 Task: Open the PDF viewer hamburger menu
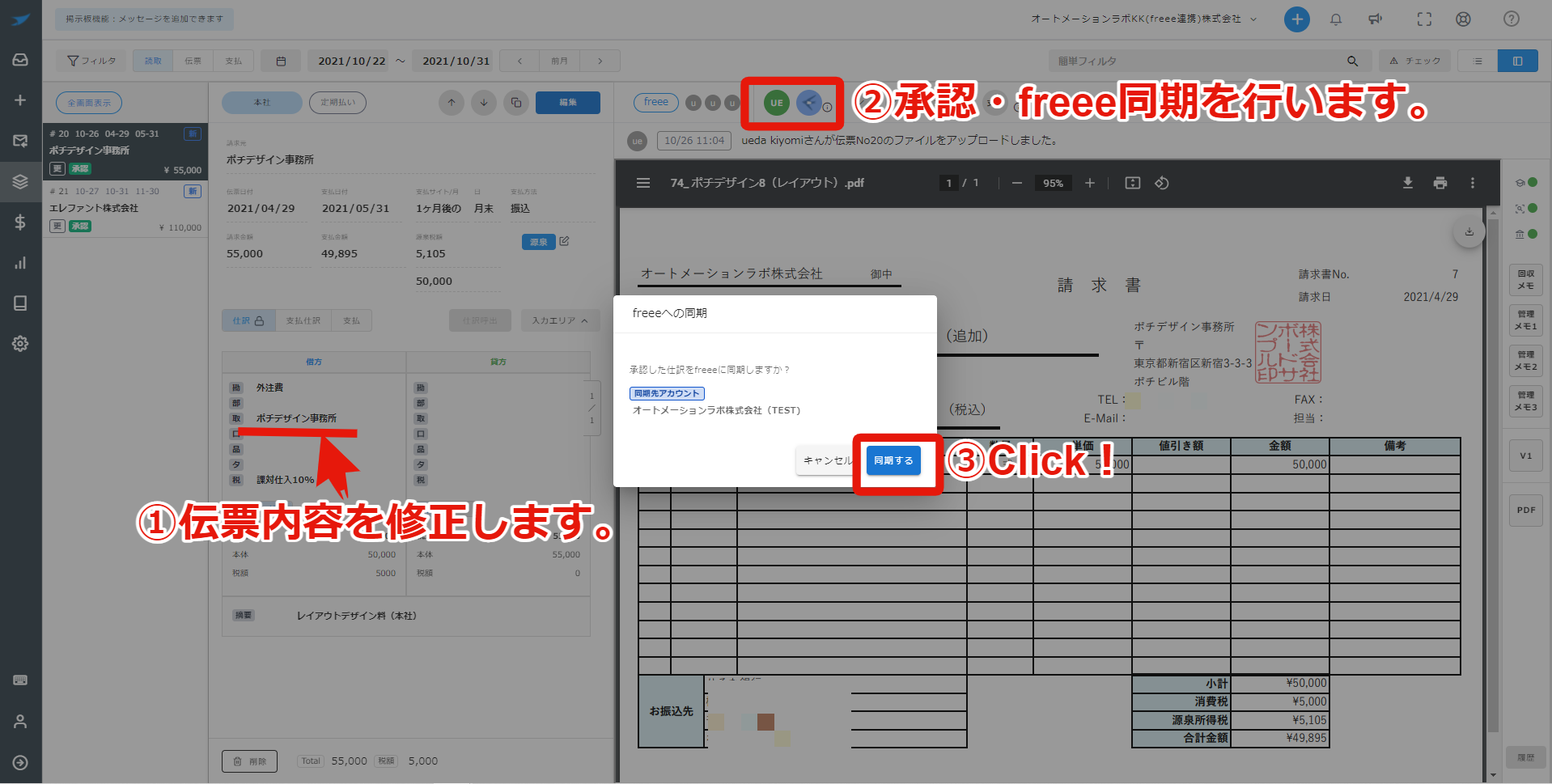coord(643,183)
